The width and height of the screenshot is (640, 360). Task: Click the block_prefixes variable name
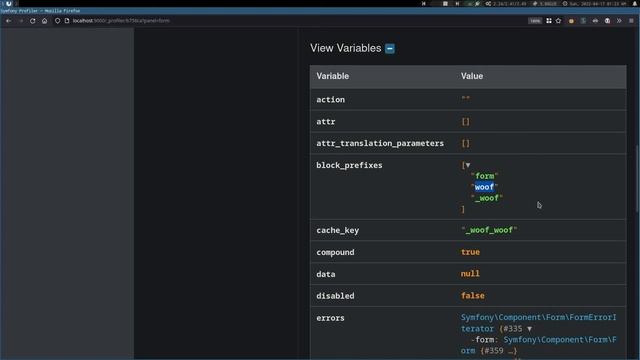[349, 165]
